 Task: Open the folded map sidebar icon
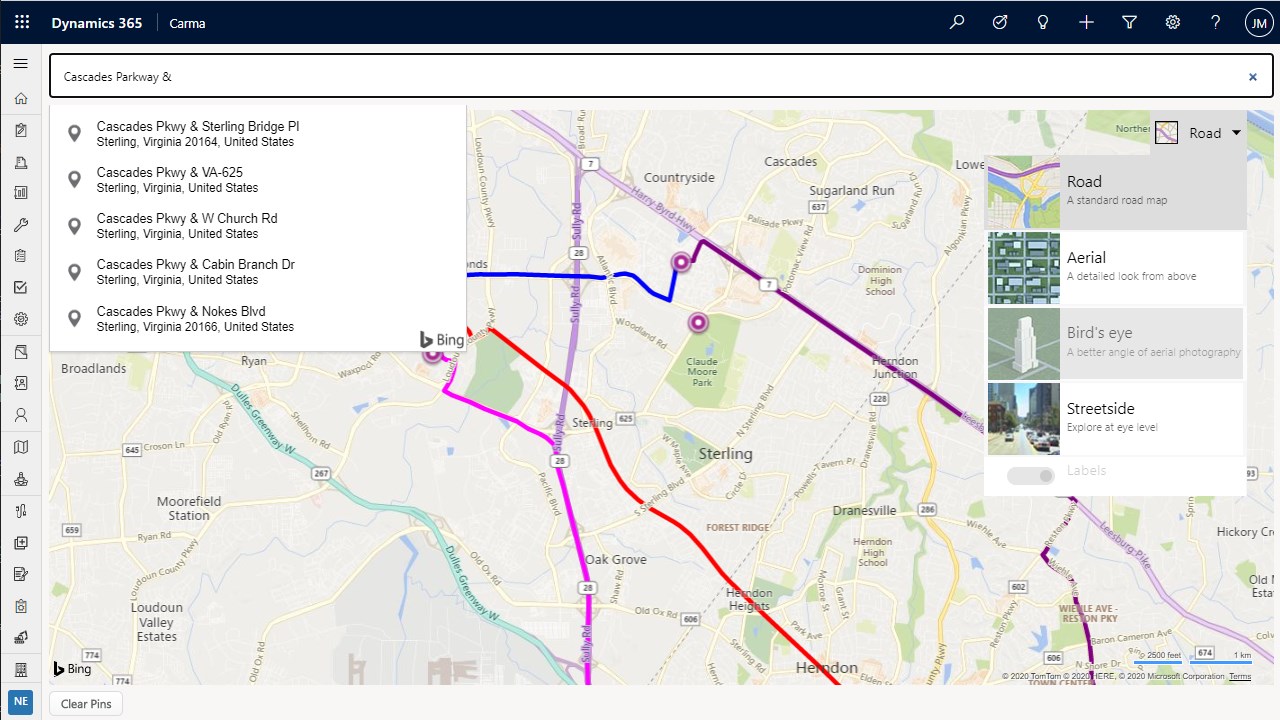coord(20,447)
